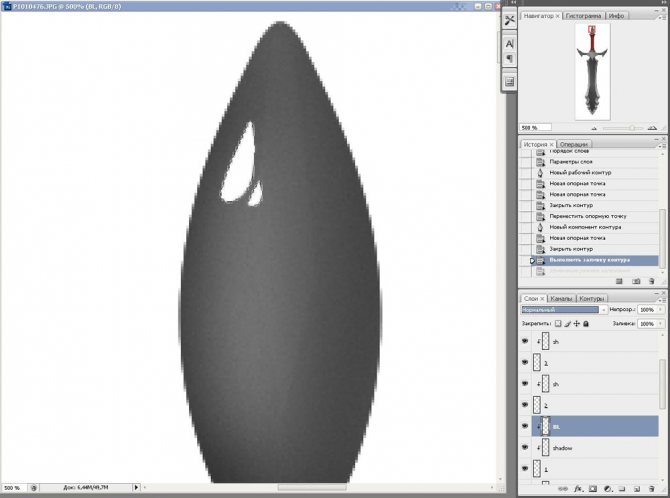Select history state Новый рабочий контур
This screenshot has width=670, height=498.
(x=596, y=172)
